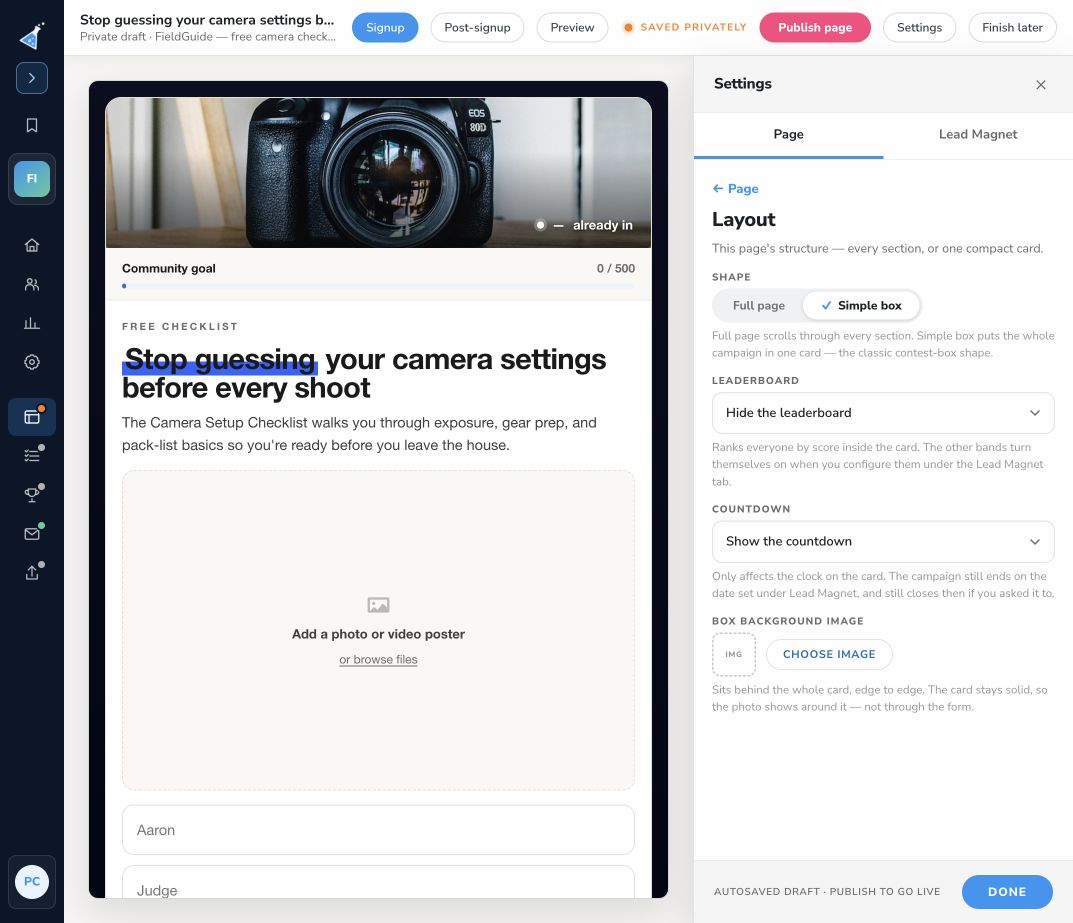
Task: Open the envelope email sidebar icon
Action: [x=31, y=534]
